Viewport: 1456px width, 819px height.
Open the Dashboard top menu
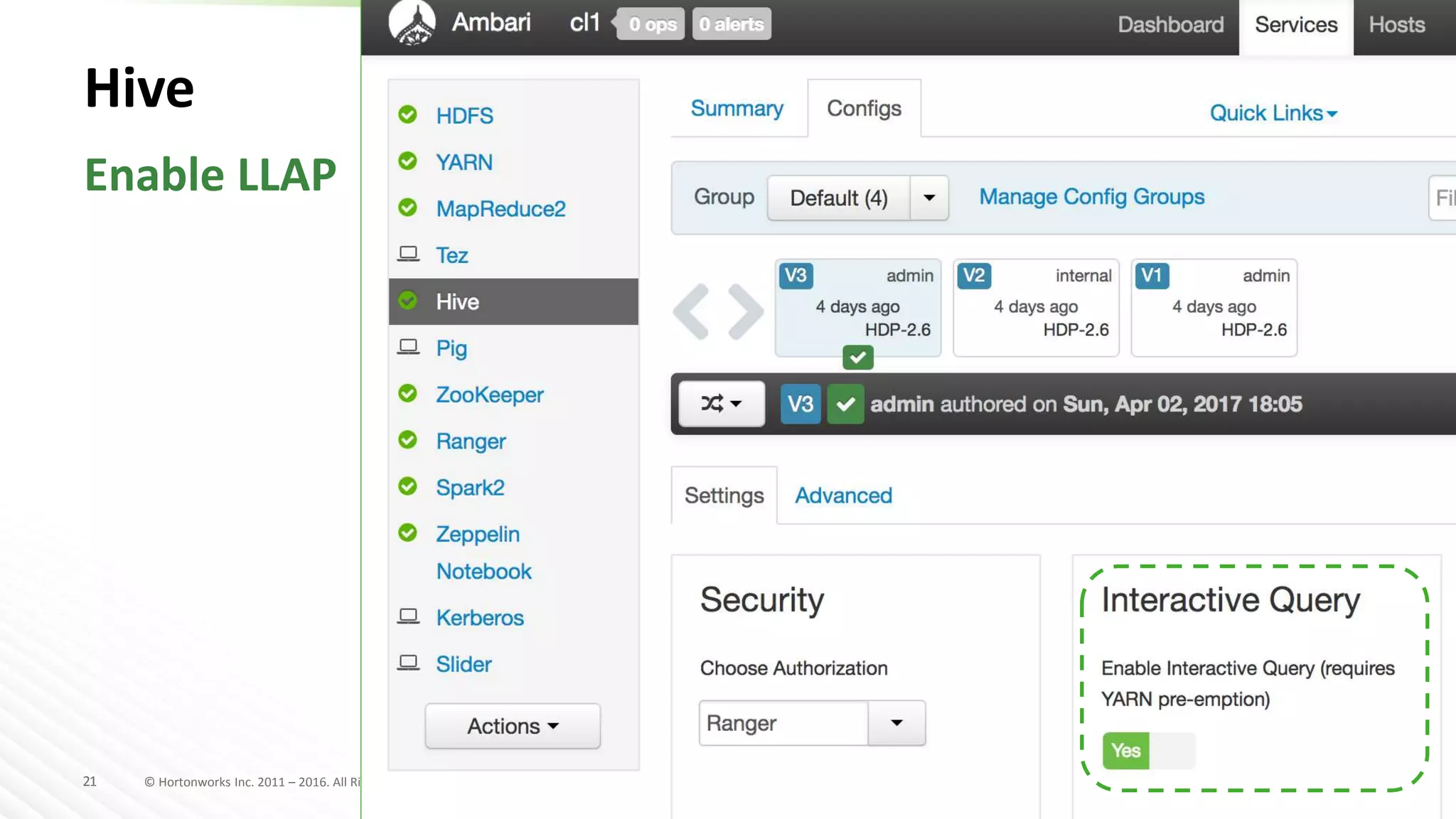[1170, 25]
